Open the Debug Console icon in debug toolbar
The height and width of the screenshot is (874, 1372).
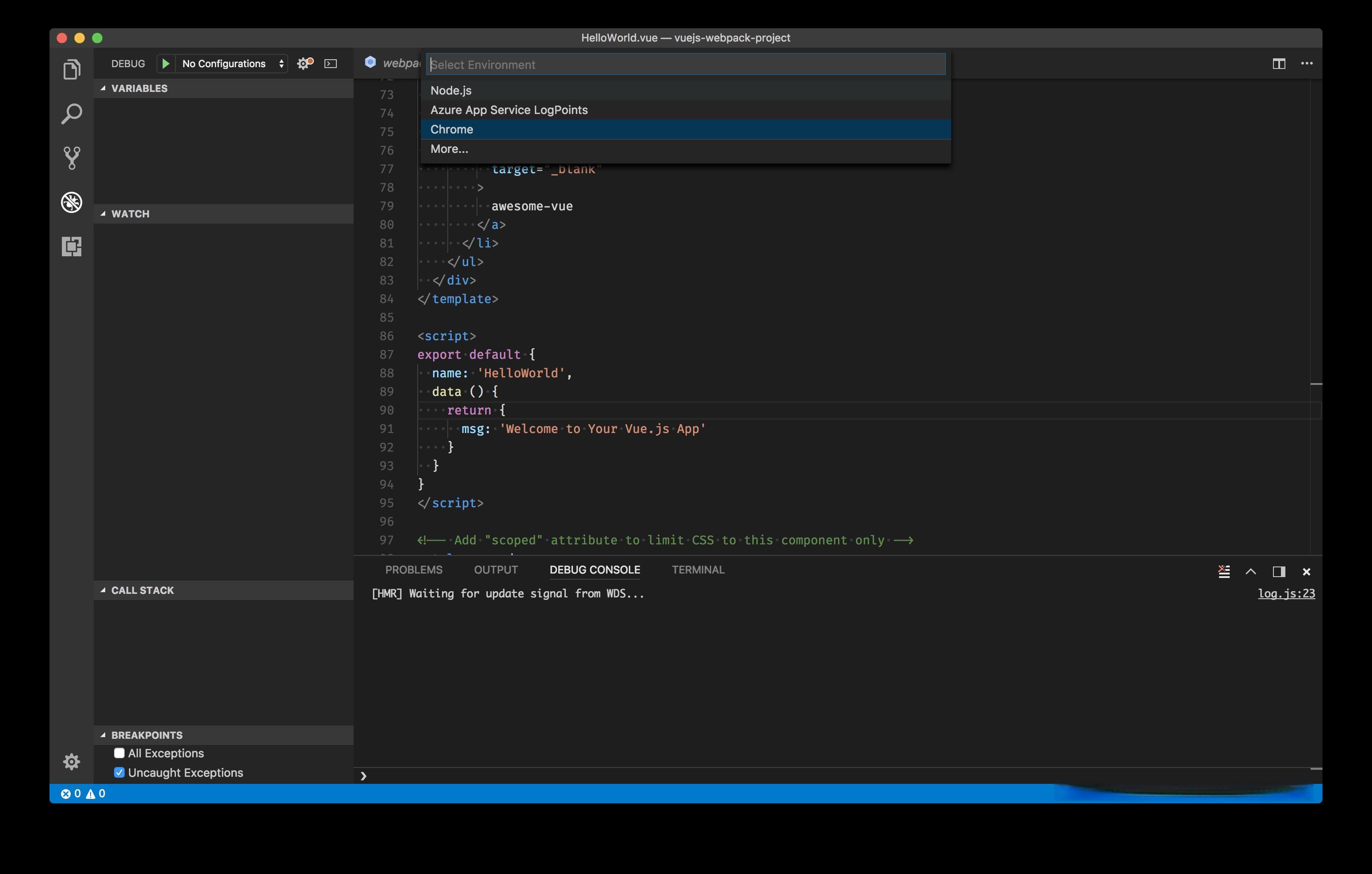[x=331, y=64]
